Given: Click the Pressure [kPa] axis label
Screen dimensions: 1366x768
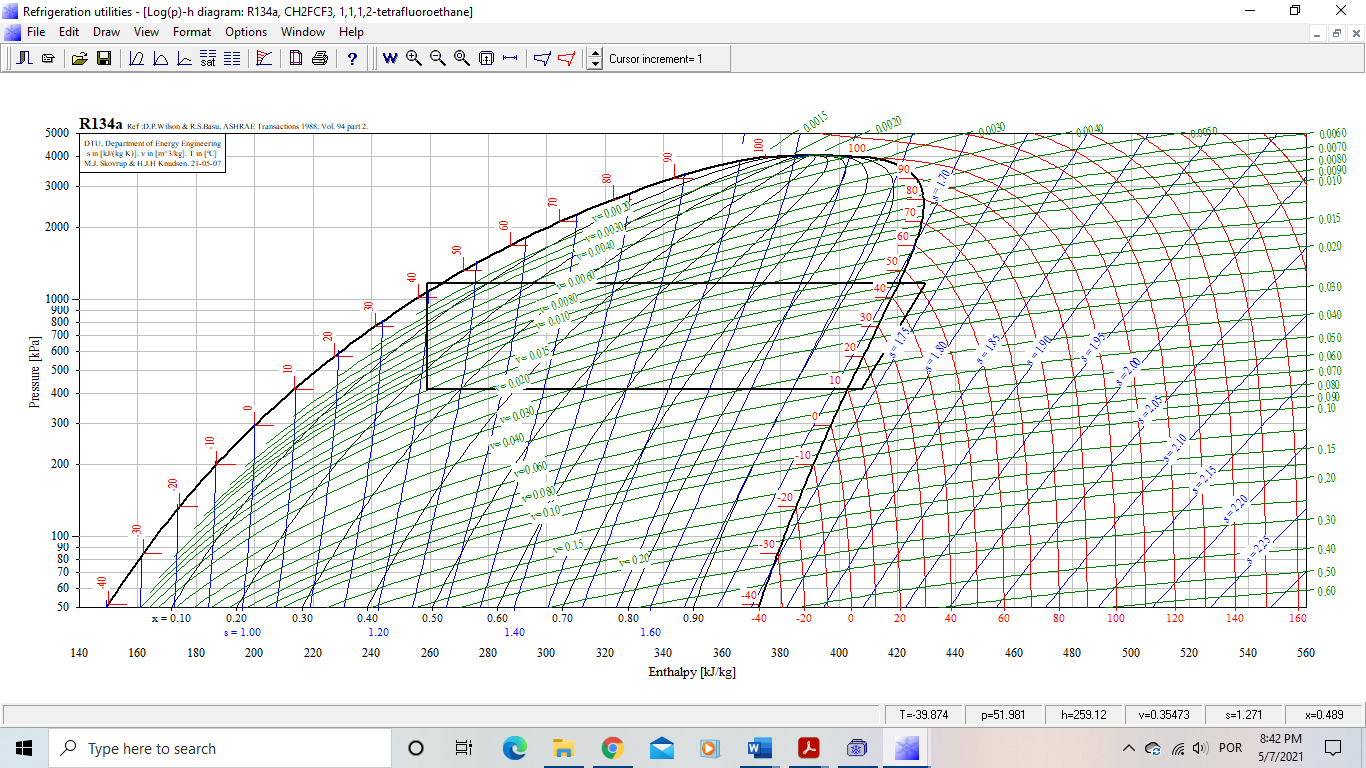Looking at the screenshot, I should 35,371.
